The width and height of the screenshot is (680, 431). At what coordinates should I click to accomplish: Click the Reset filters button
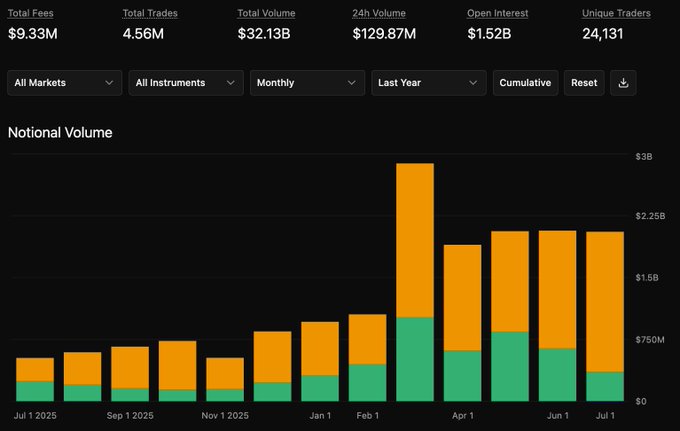(x=584, y=83)
